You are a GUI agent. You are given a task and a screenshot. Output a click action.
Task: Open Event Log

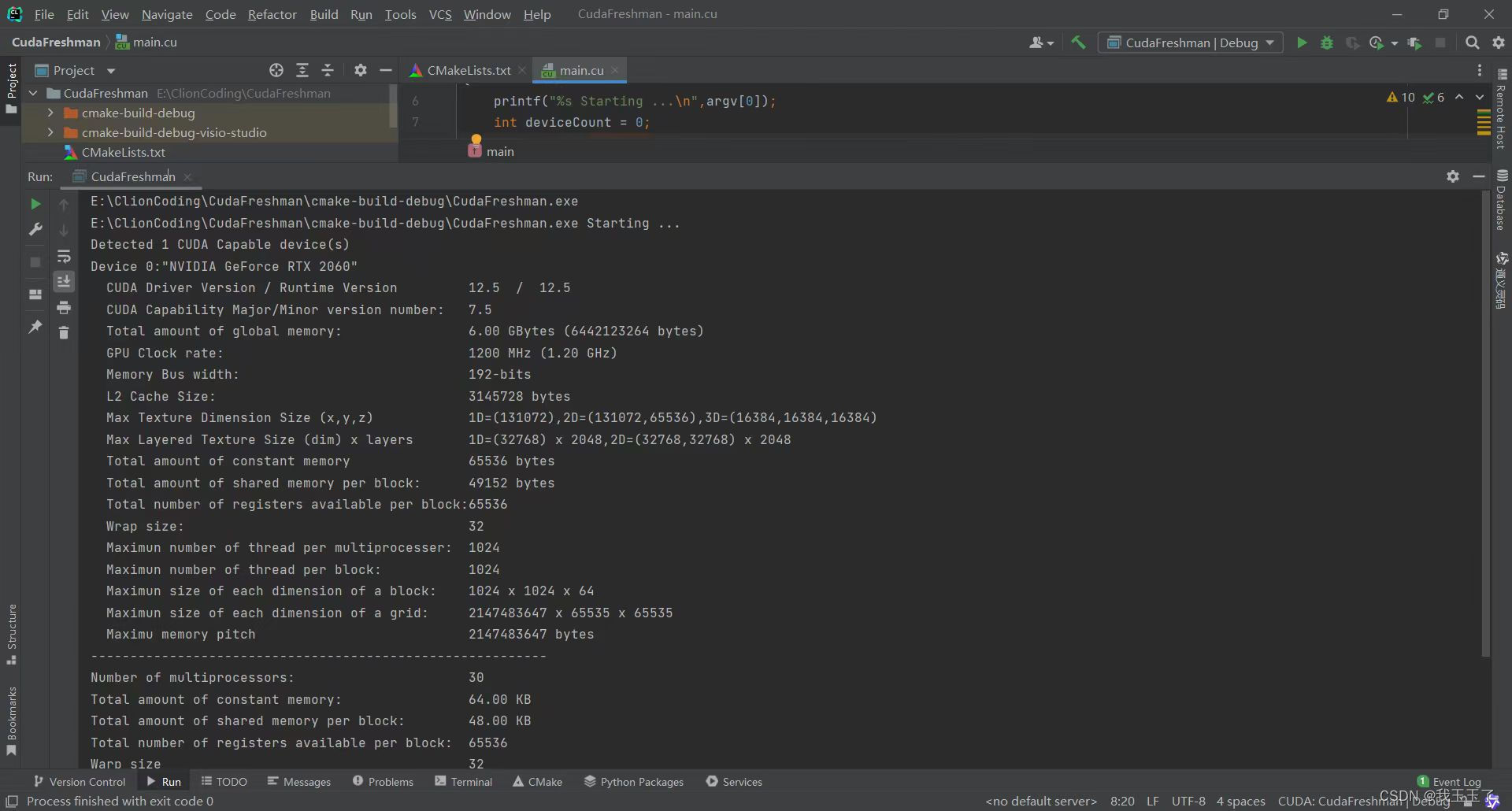pyautogui.click(x=1449, y=781)
